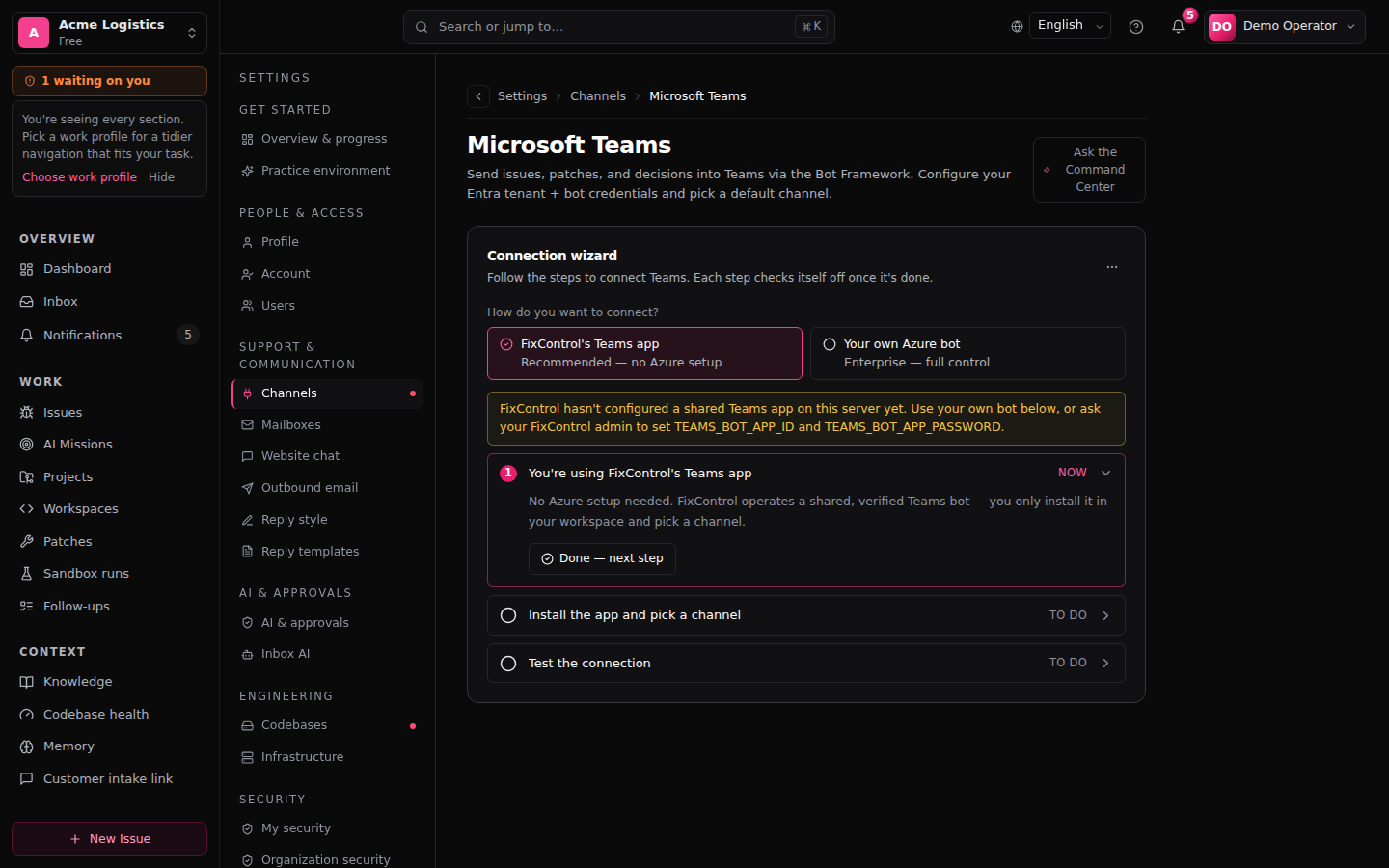Open Projects in sidebar
The width and height of the screenshot is (1389, 868).
(109, 477)
